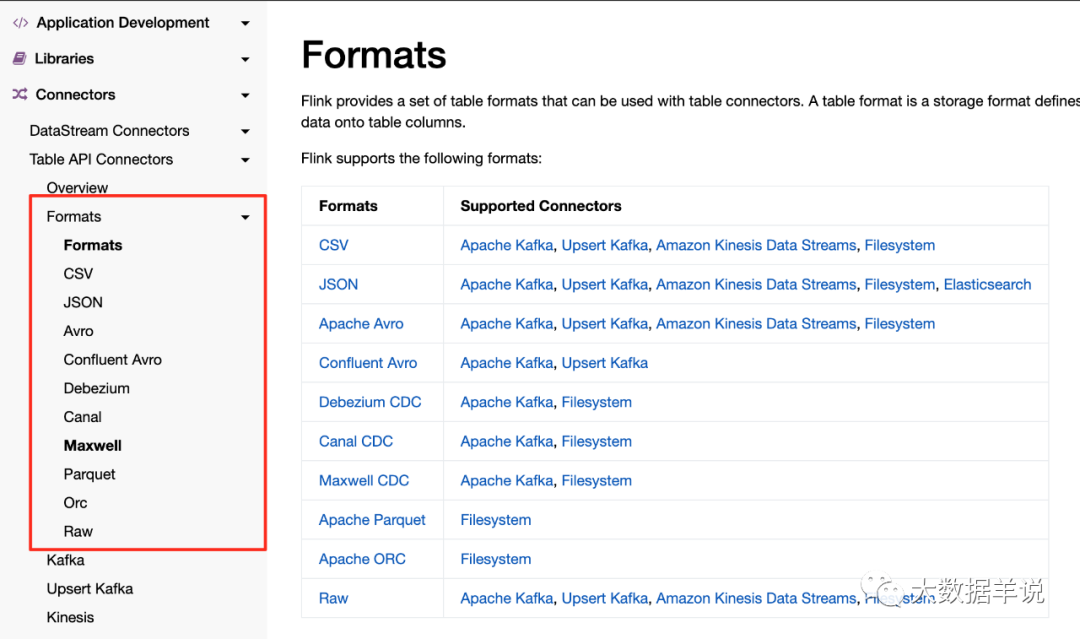
Task: Follow the CSV format link in table
Action: (x=333, y=245)
